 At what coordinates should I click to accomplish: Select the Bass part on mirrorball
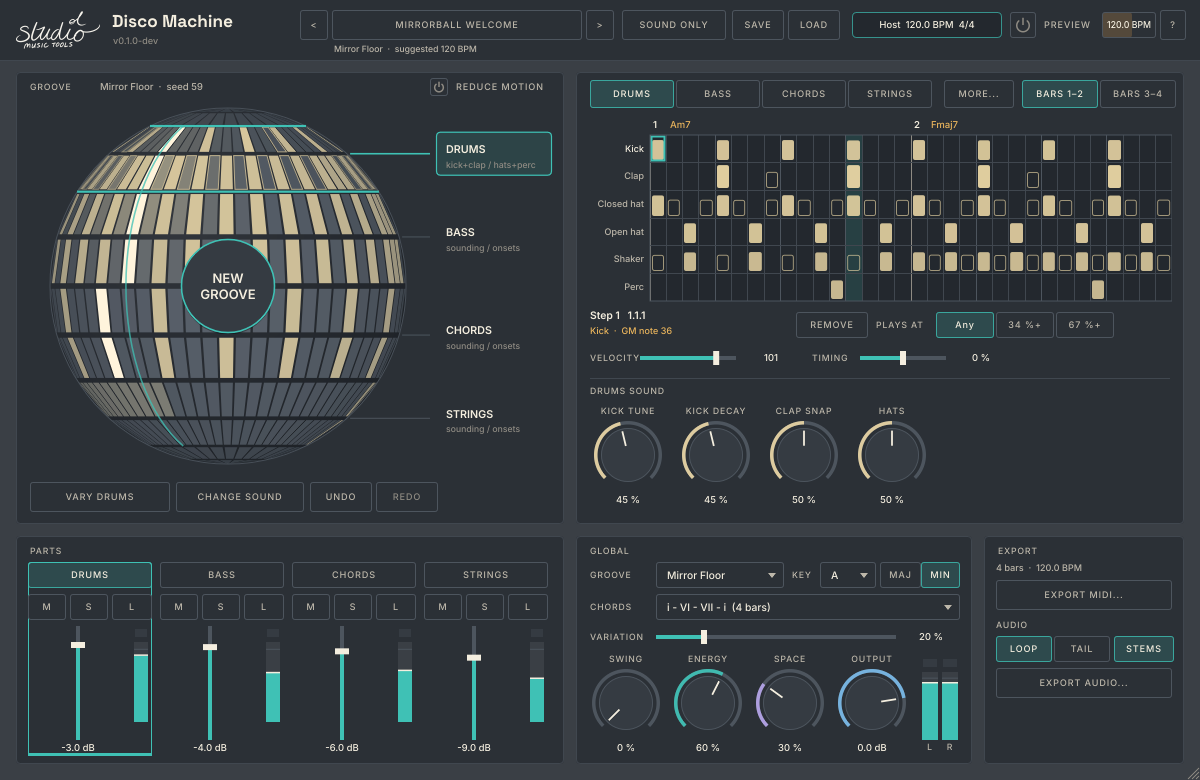pyautogui.click(x=483, y=239)
